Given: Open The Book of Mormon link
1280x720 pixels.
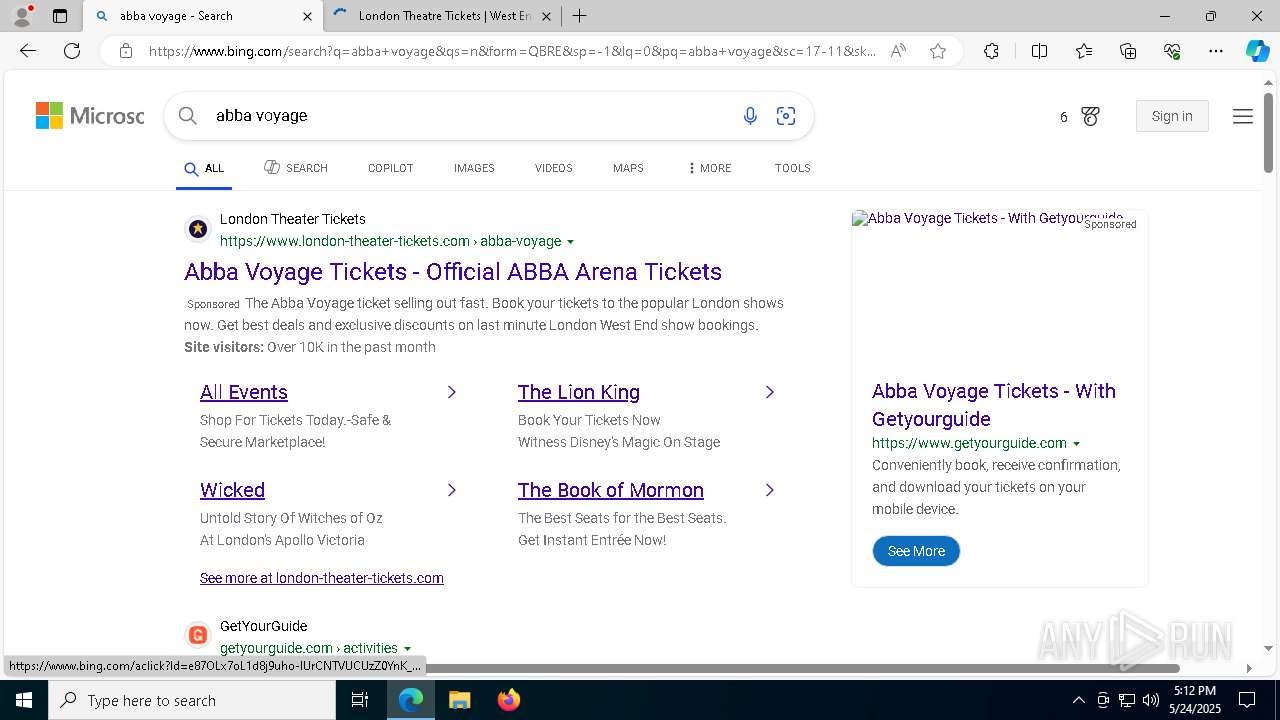Looking at the screenshot, I should click(611, 490).
